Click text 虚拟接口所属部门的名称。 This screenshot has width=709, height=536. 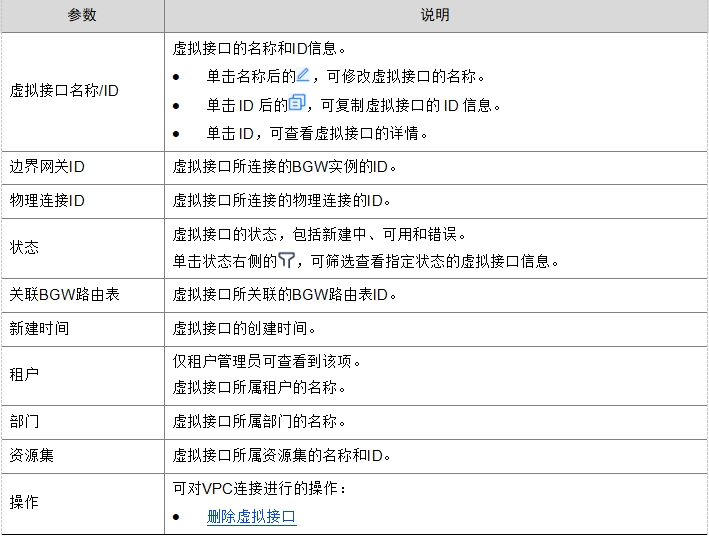259,421
